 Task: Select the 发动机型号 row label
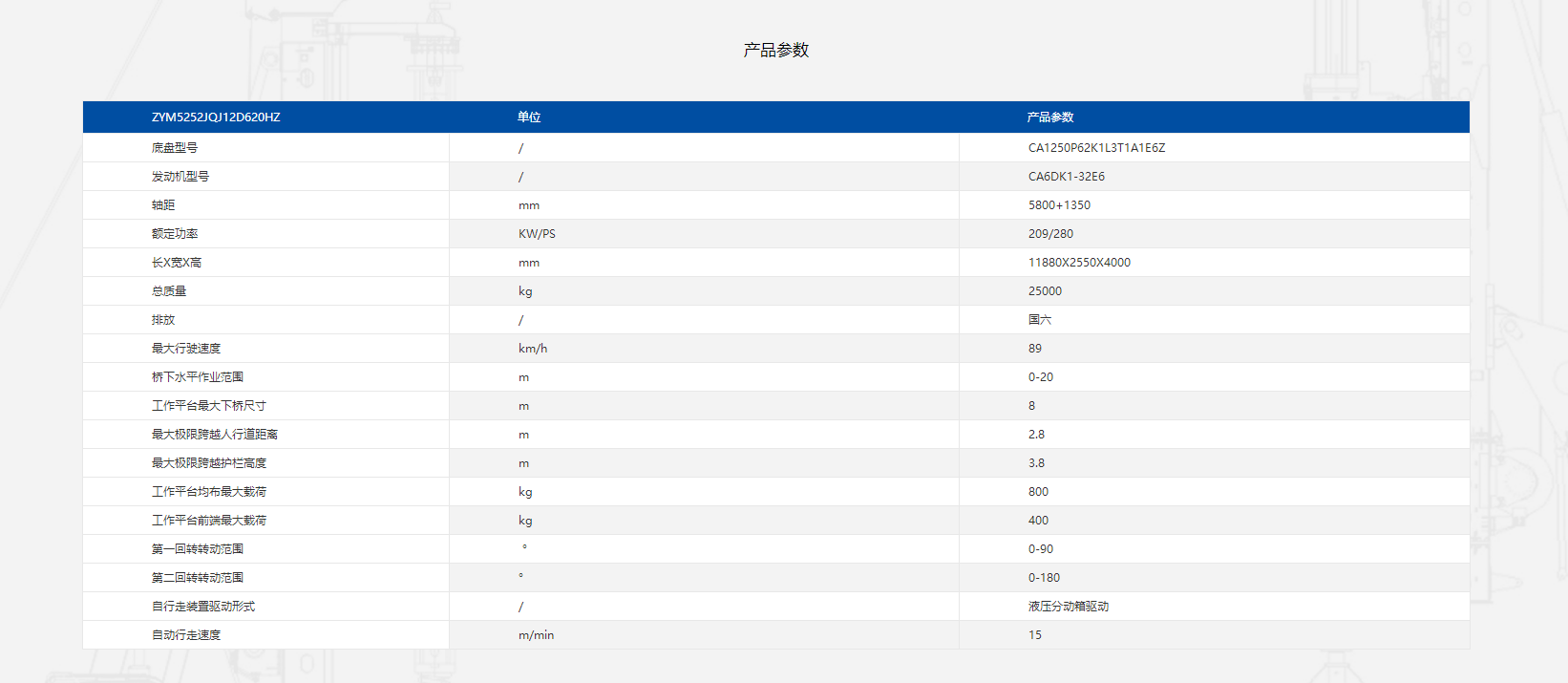pos(180,177)
